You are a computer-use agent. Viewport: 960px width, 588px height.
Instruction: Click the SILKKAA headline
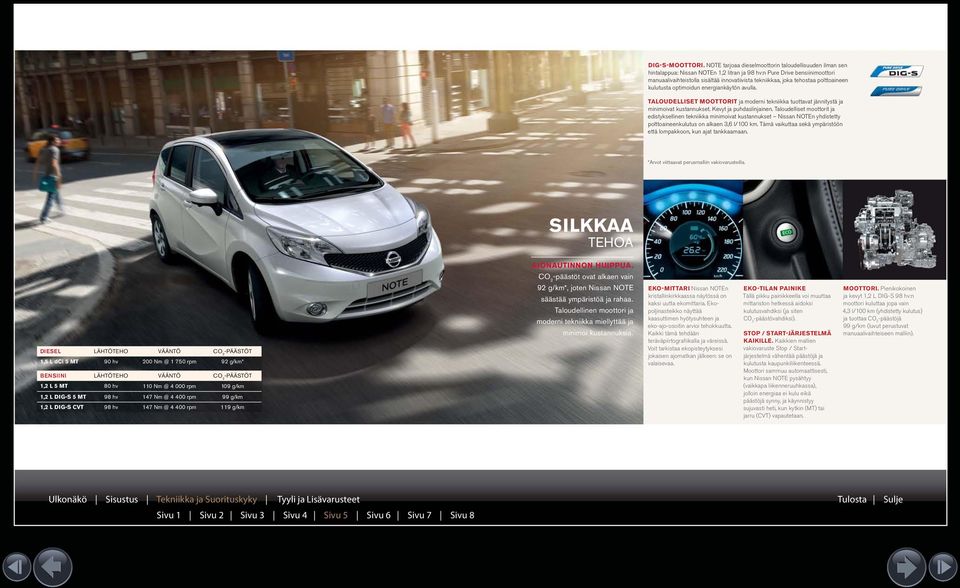point(591,225)
